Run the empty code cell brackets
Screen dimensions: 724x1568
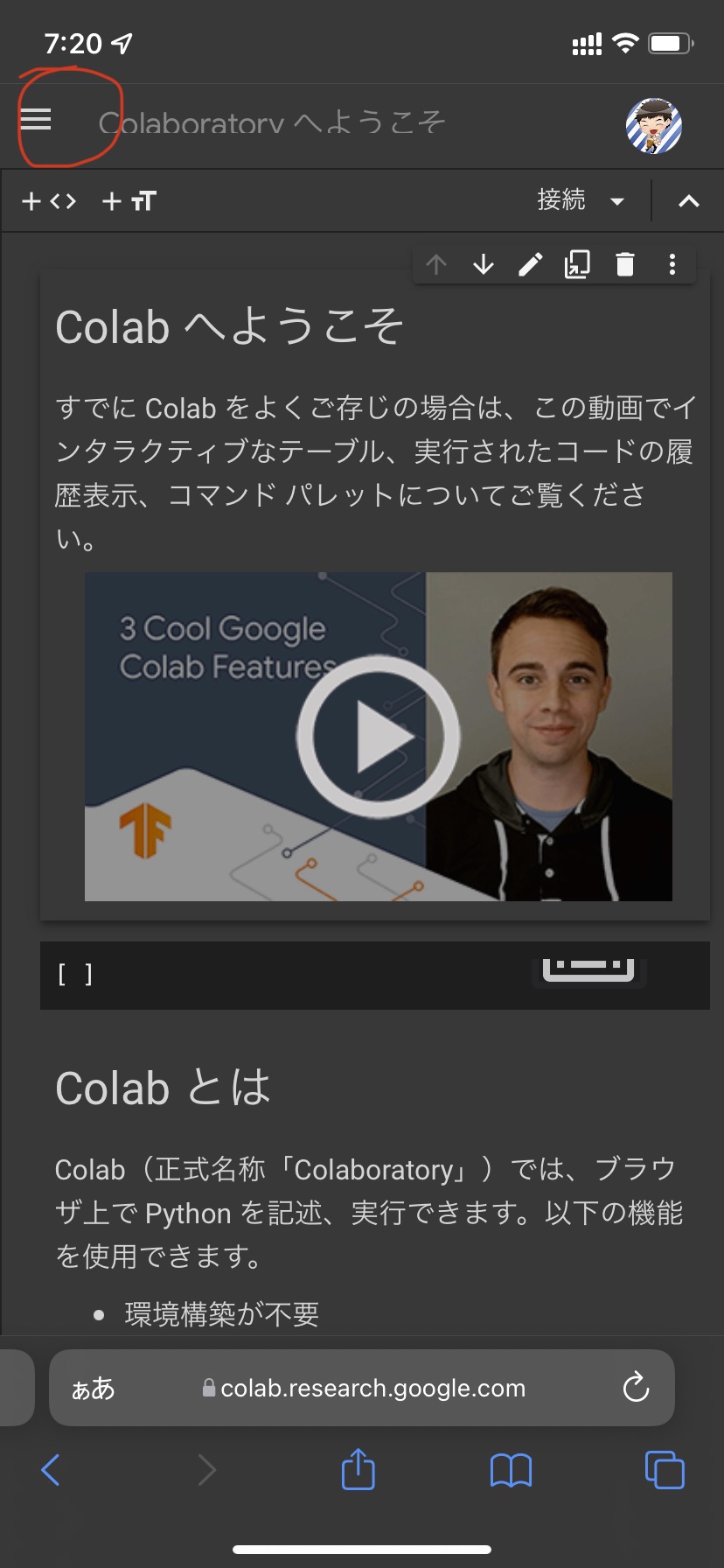click(x=75, y=975)
